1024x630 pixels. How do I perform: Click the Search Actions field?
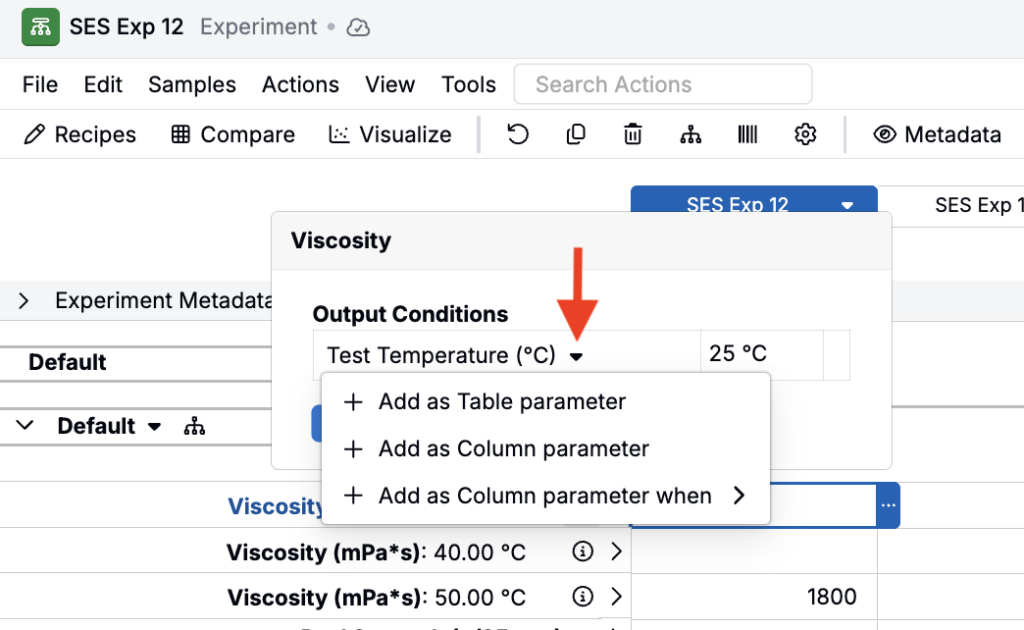click(663, 84)
